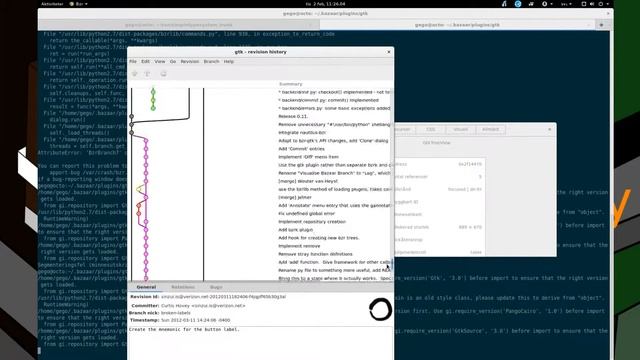Select revision 'Remove stray function definitions'

point(316,254)
